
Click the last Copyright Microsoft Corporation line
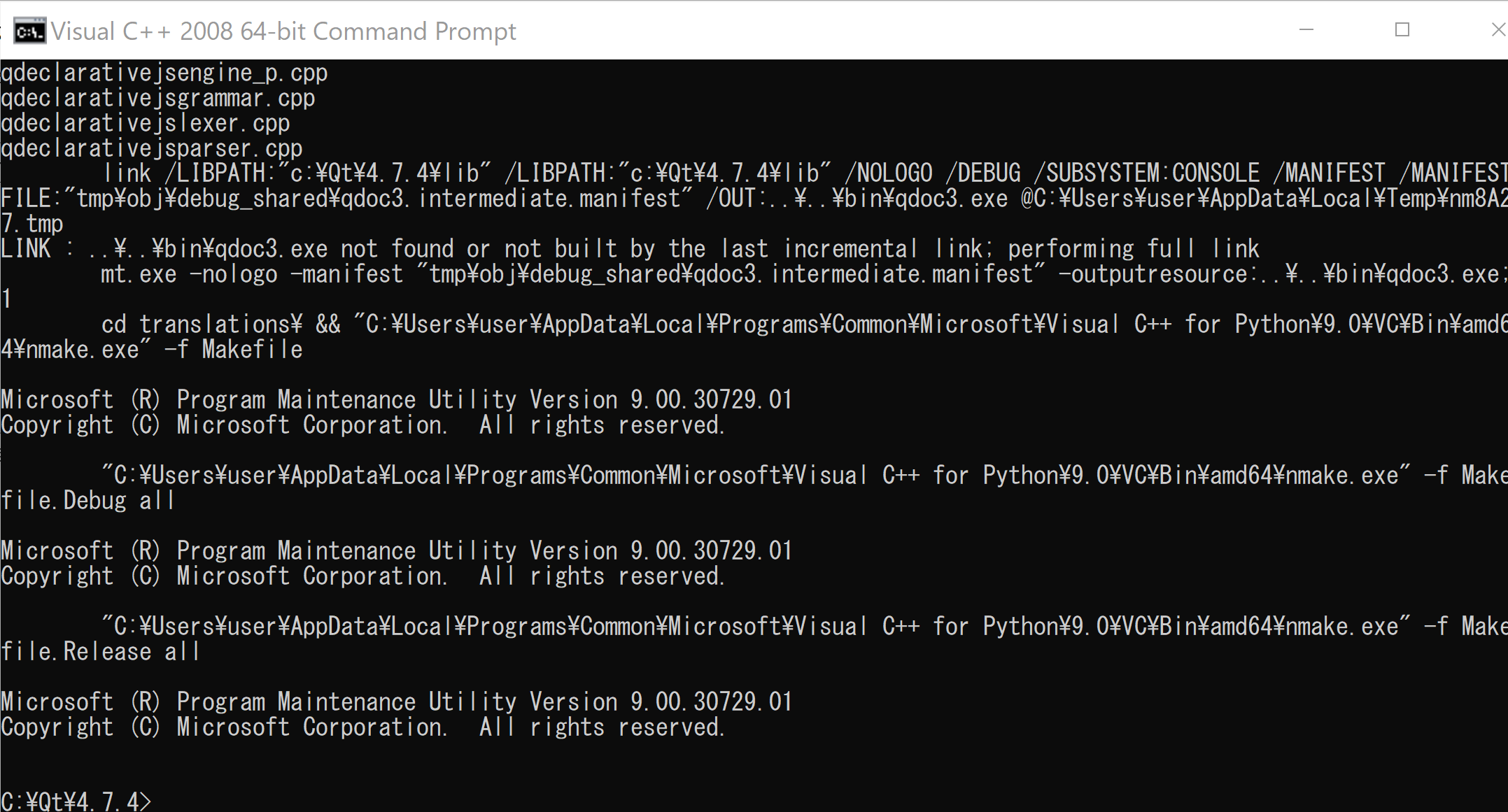[362, 727]
